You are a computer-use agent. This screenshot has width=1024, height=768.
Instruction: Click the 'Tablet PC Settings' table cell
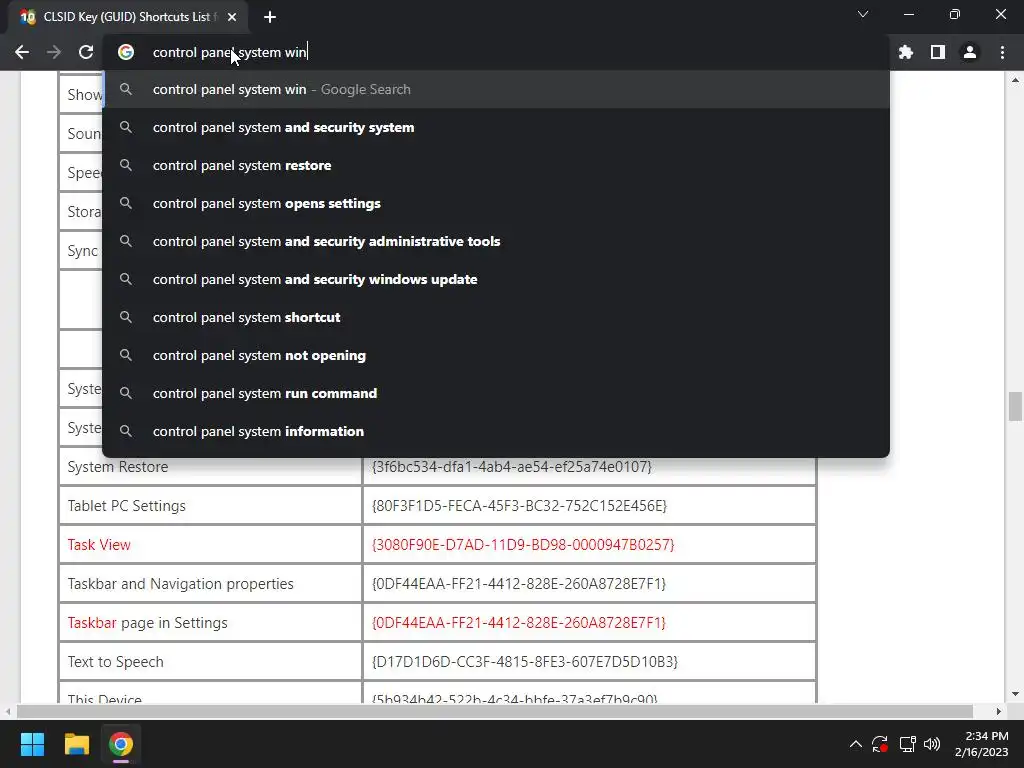pyautogui.click(x=210, y=505)
